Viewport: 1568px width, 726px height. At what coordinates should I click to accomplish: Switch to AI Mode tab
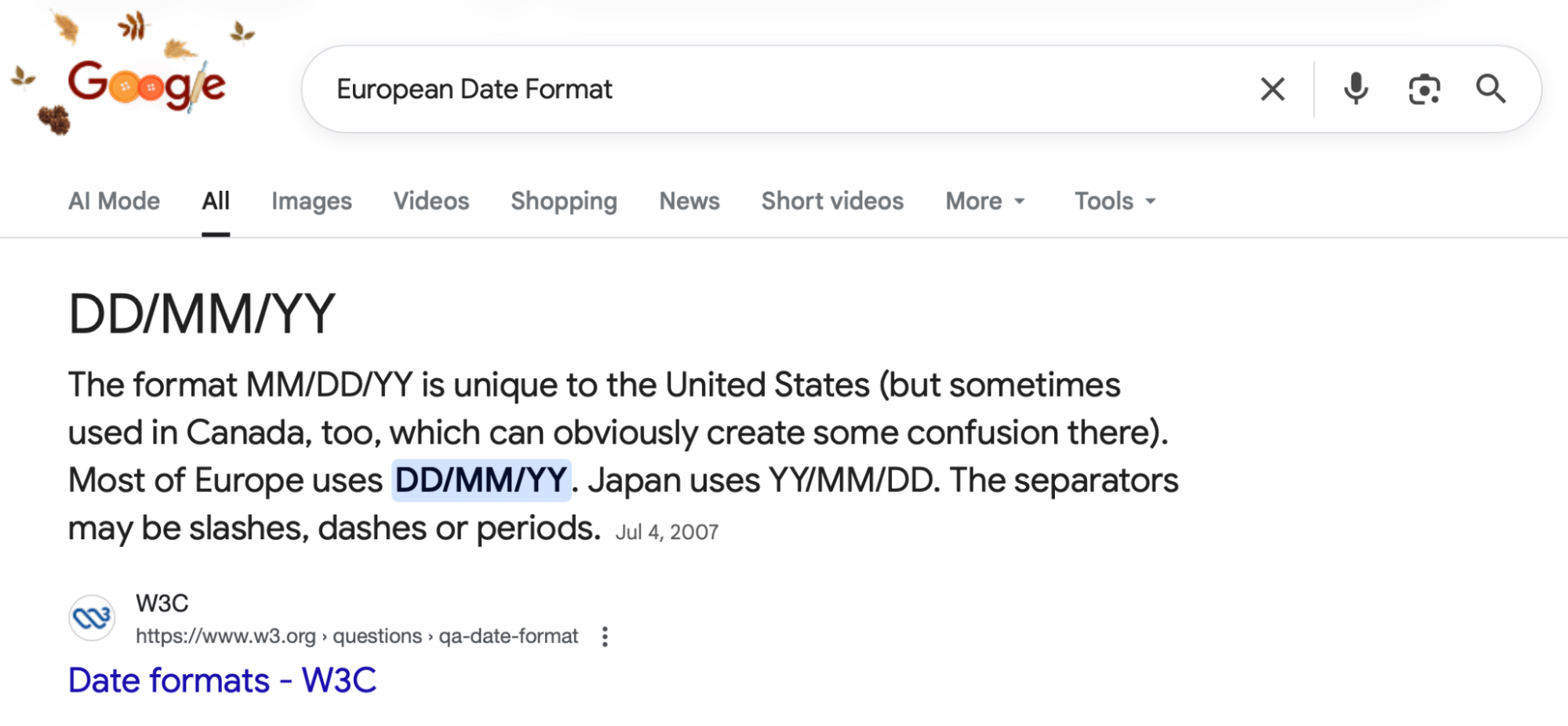114,202
